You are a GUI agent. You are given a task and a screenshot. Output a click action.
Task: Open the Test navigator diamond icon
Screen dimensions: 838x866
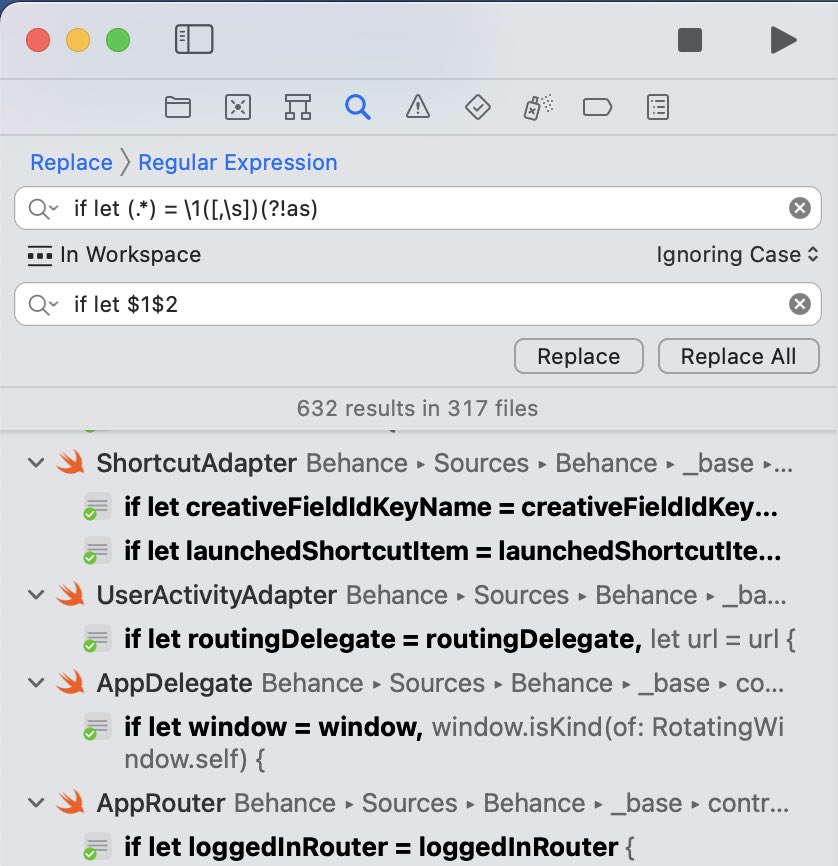pos(478,107)
